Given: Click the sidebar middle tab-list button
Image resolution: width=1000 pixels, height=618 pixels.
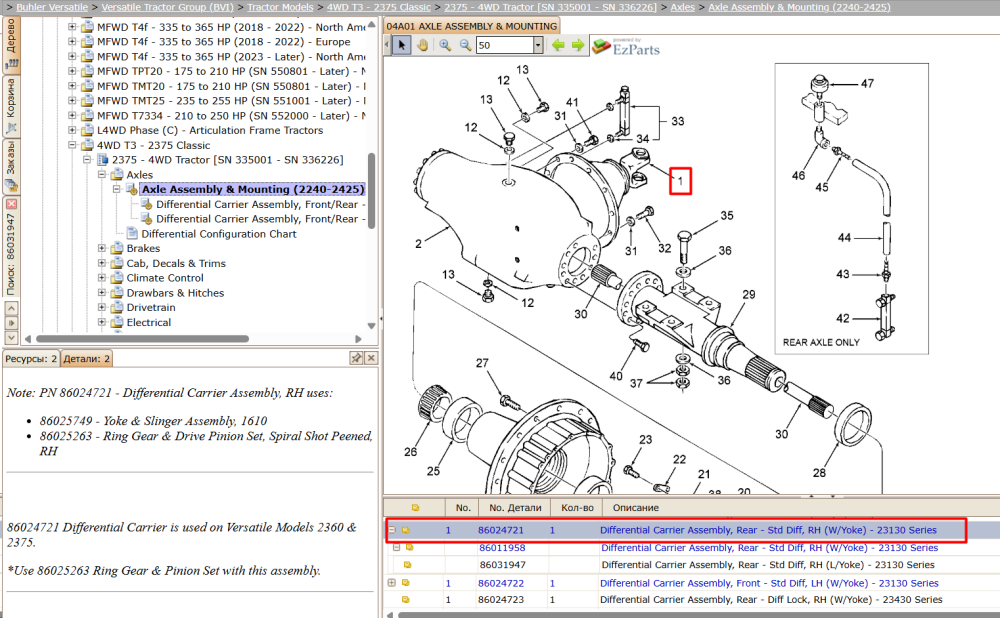Looking at the screenshot, I should click(11, 323).
